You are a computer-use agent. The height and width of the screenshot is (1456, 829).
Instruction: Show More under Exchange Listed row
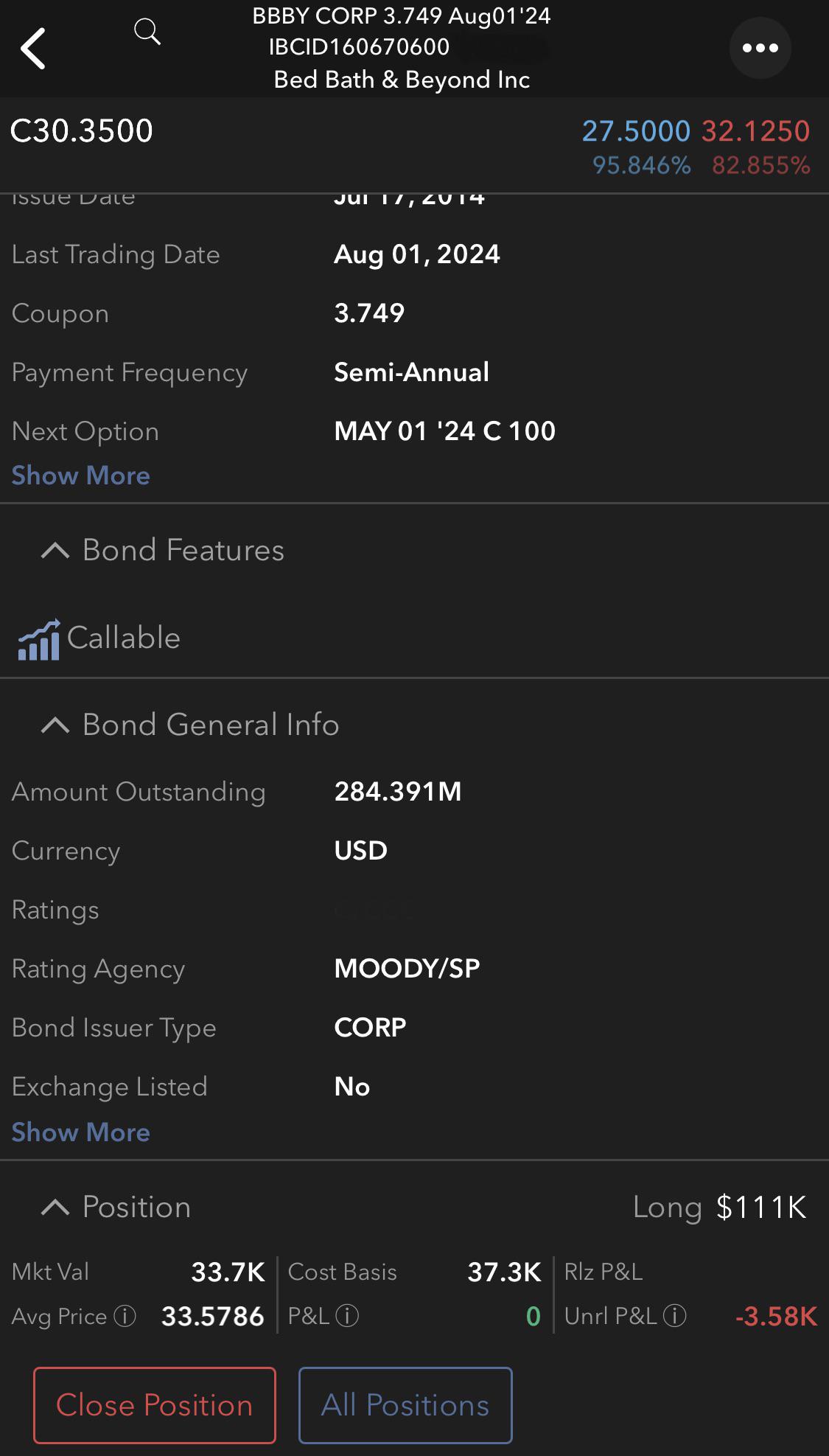point(81,1132)
